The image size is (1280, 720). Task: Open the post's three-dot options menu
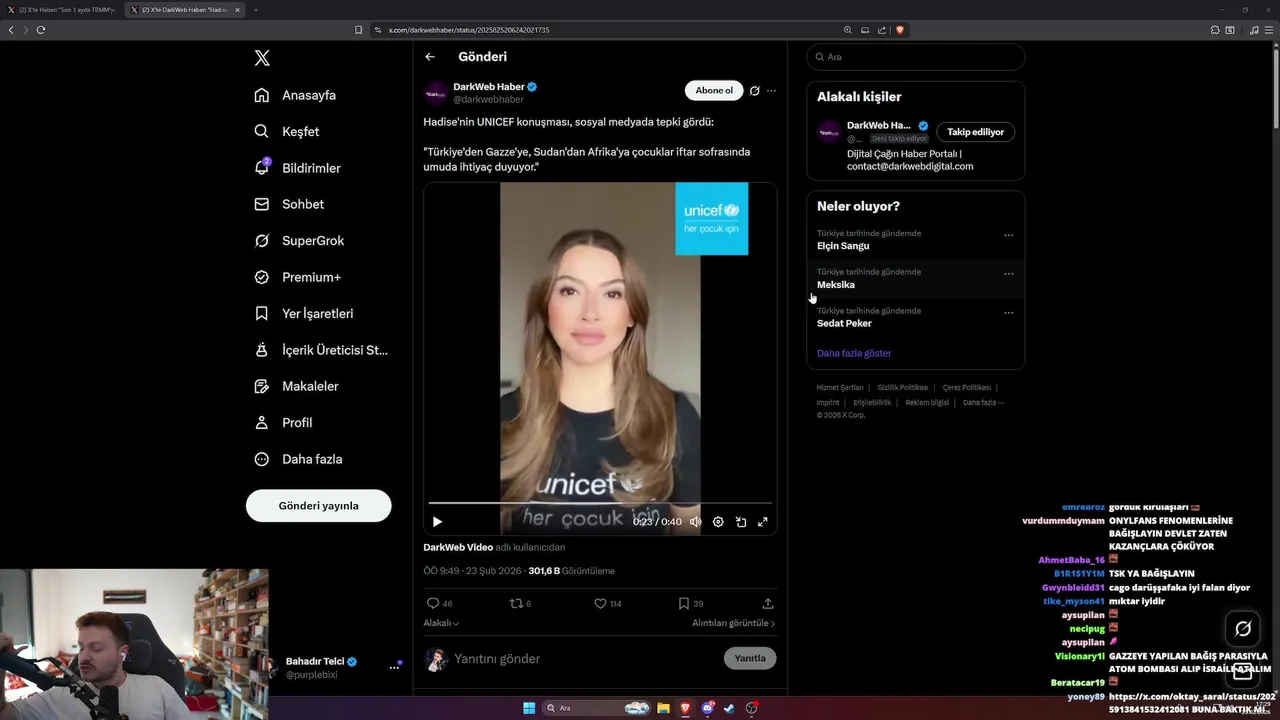point(771,90)
